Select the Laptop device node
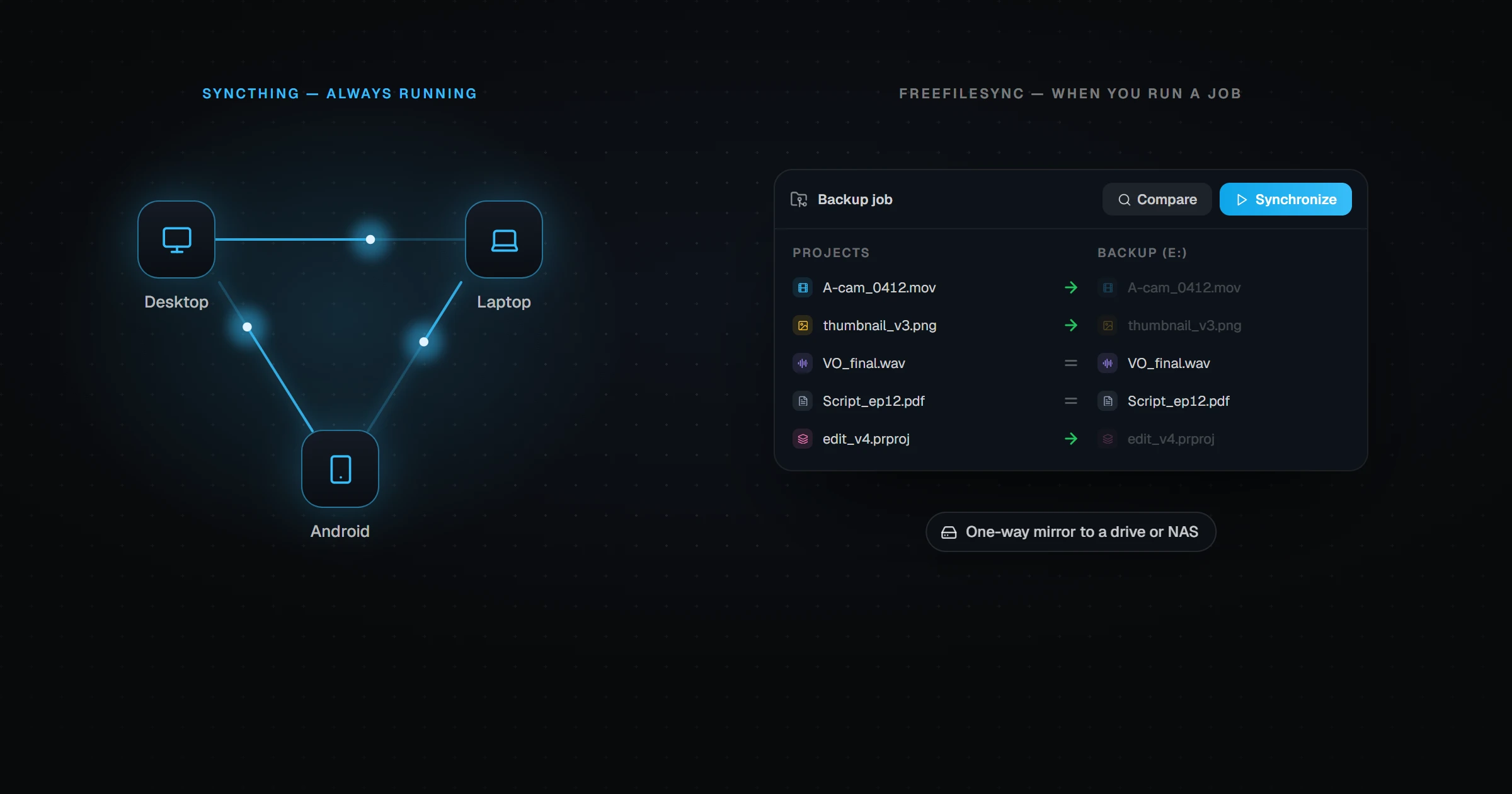The width and height of the screenshot is (1512, 794). coord(504,239)
